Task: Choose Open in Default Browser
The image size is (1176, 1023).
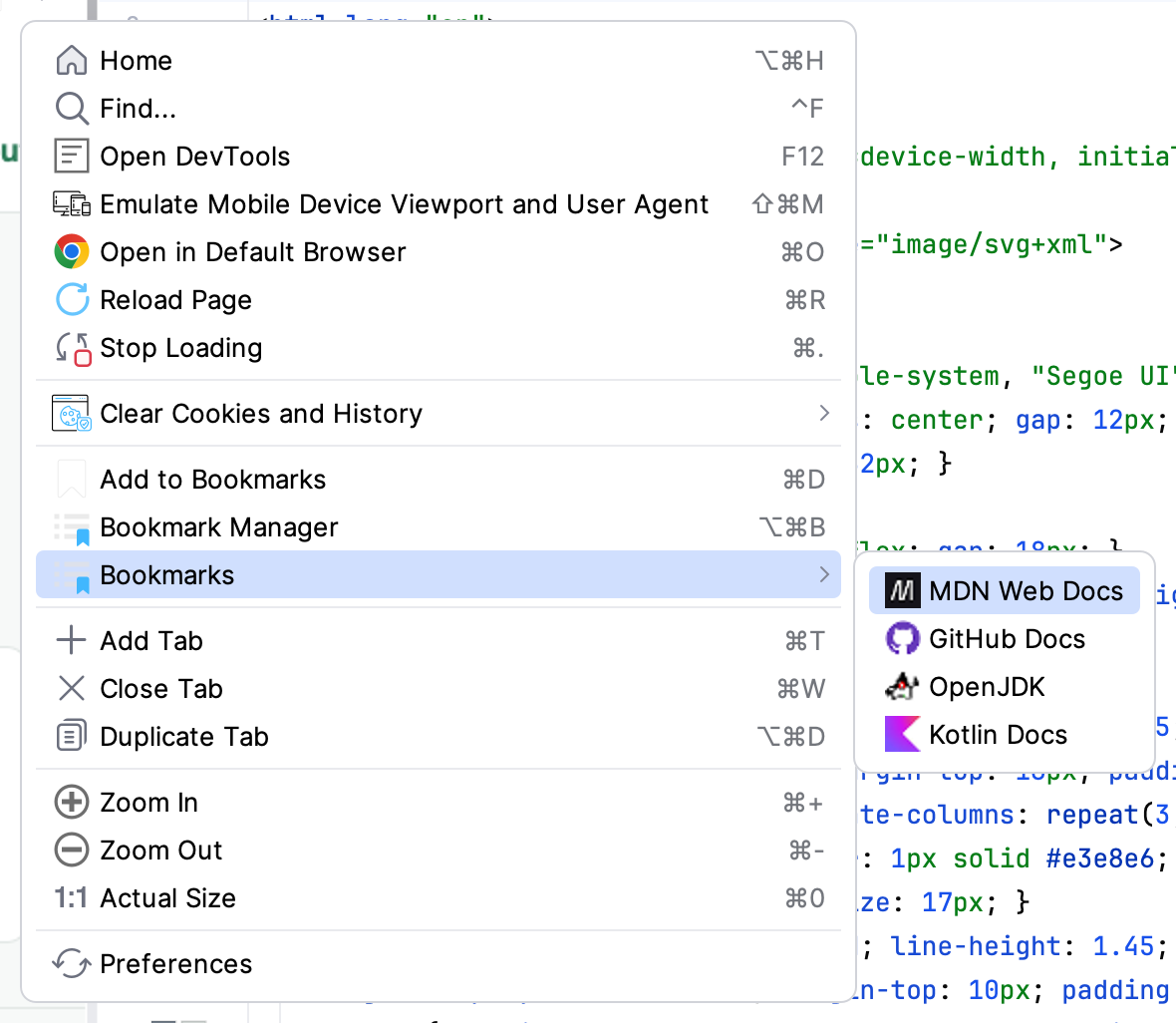Action: [439, 252]
